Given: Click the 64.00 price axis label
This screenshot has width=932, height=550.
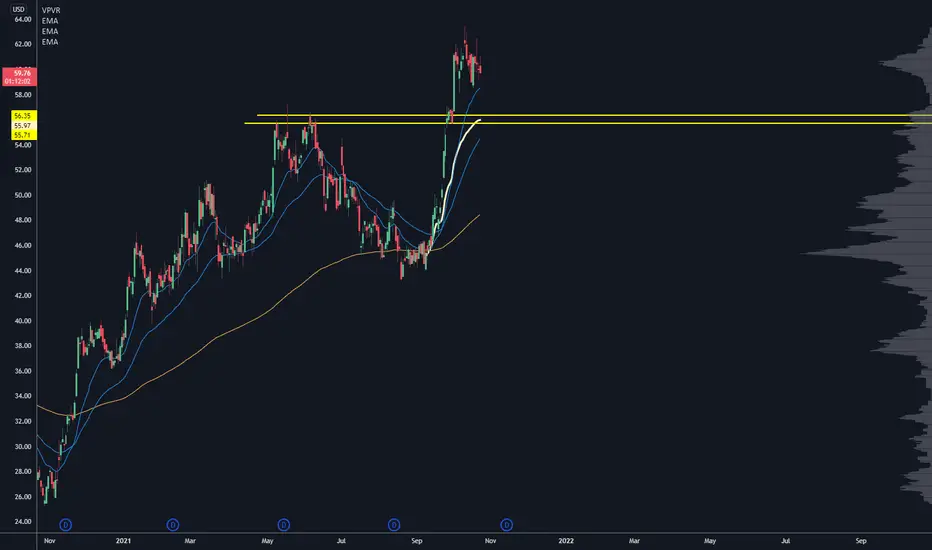Looking at the screenshot, I should (23, 19).
